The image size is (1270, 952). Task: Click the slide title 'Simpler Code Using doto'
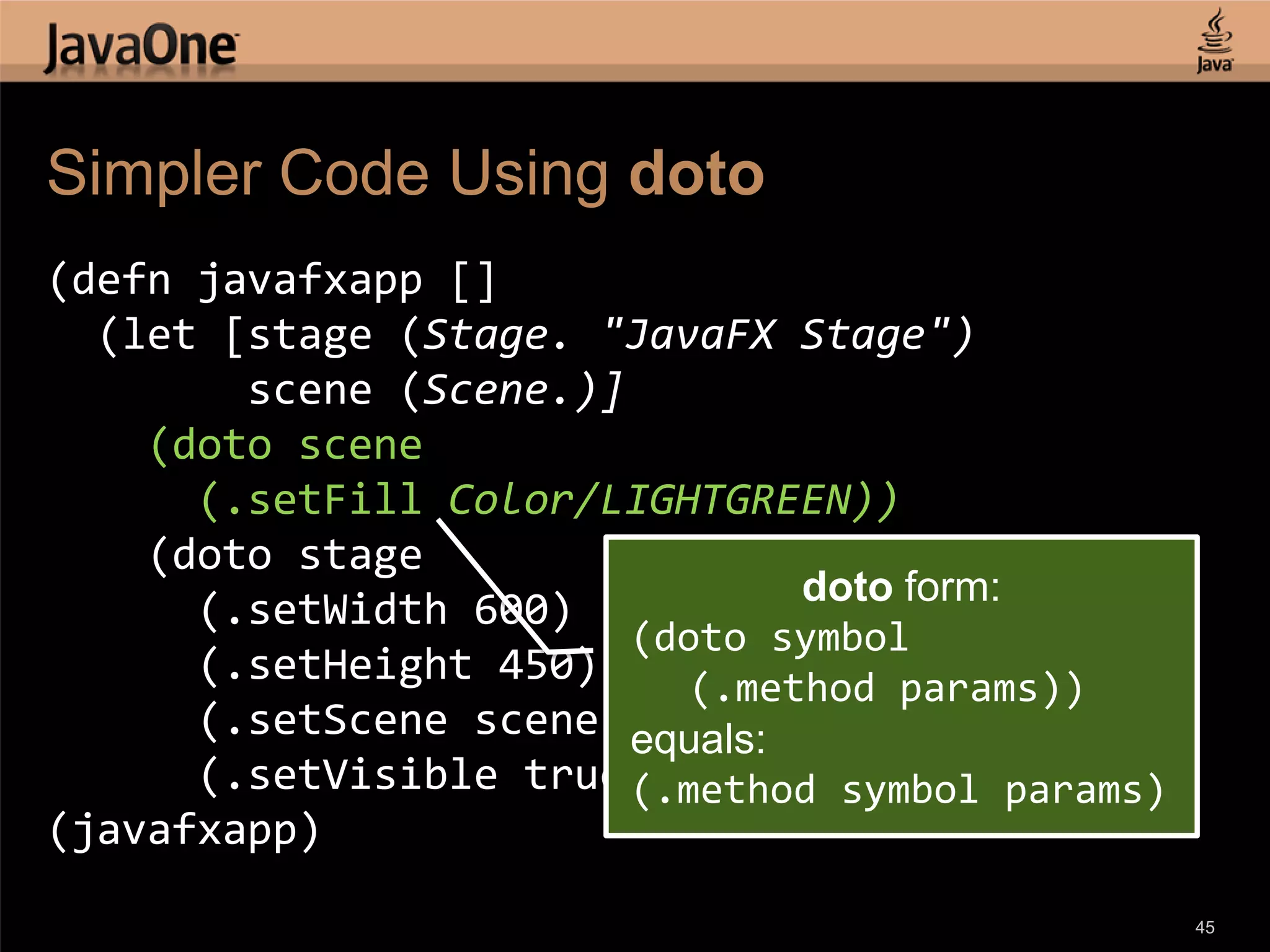coord(406,174)
